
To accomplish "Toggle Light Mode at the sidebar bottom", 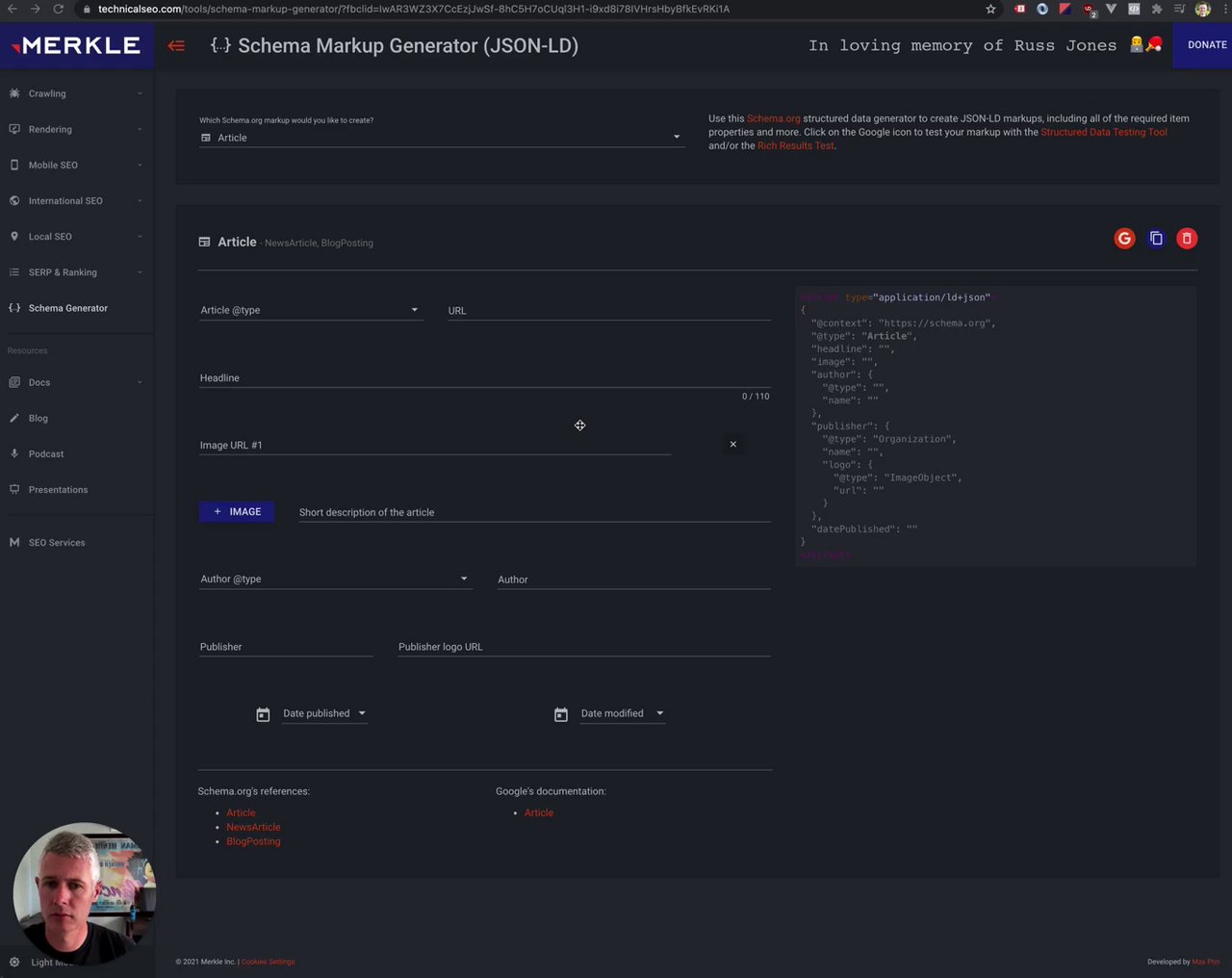I will pyautogui.click(x=40, y=962).
